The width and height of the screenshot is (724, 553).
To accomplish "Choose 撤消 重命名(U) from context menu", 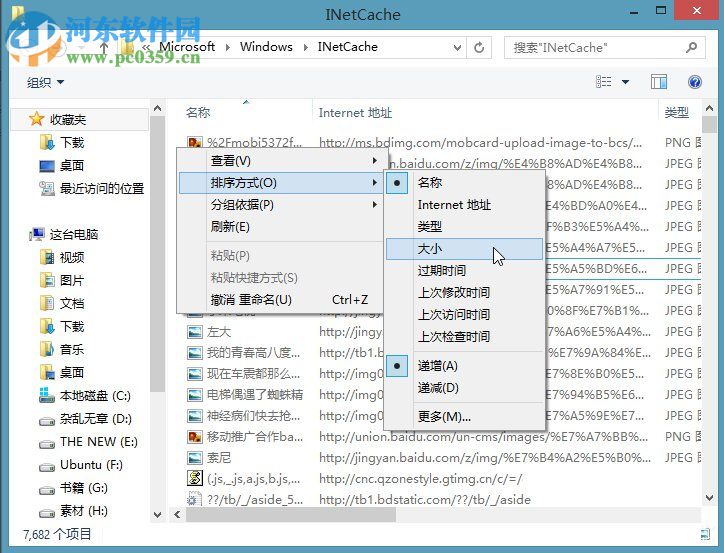I will click(x=283, y=300).
